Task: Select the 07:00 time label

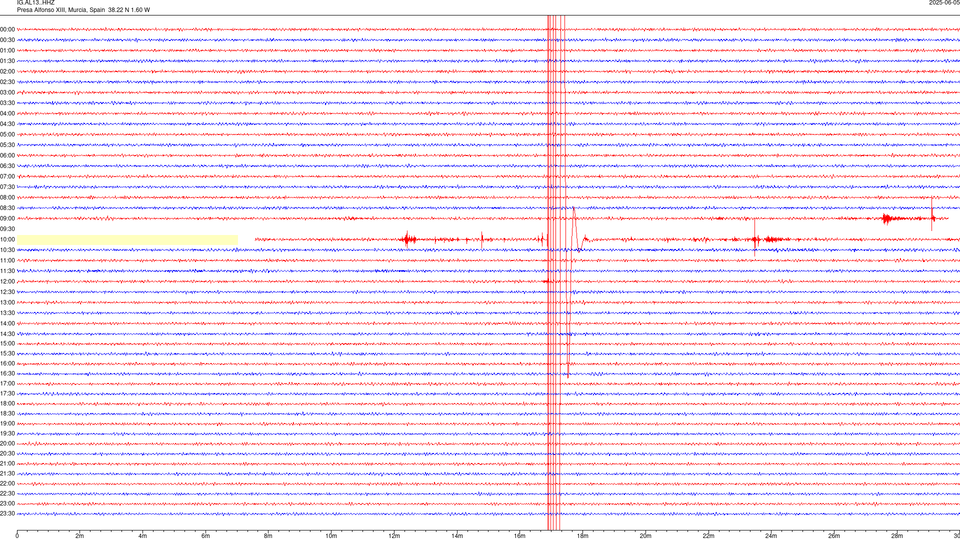Action: 7,176
